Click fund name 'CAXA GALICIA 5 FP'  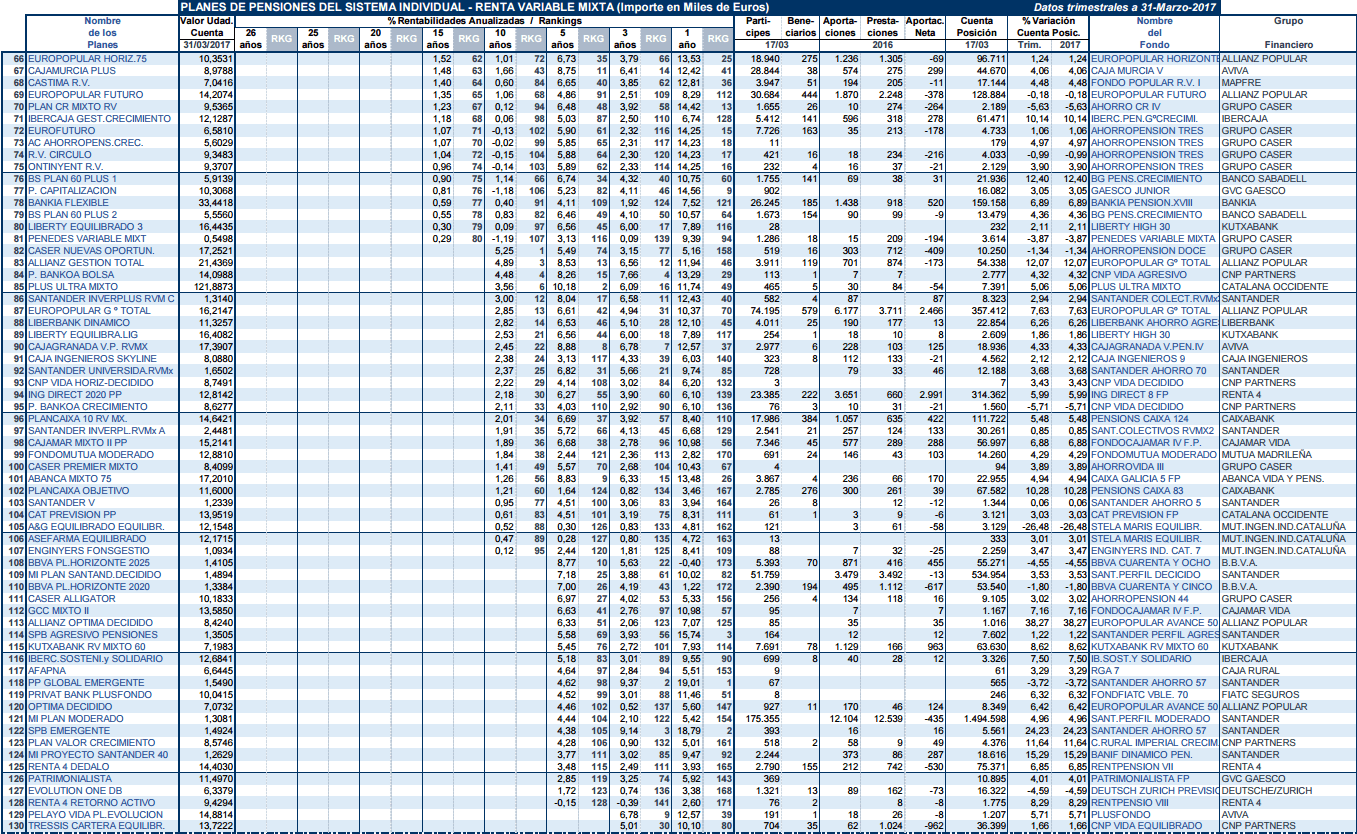tap(1136, 479)
